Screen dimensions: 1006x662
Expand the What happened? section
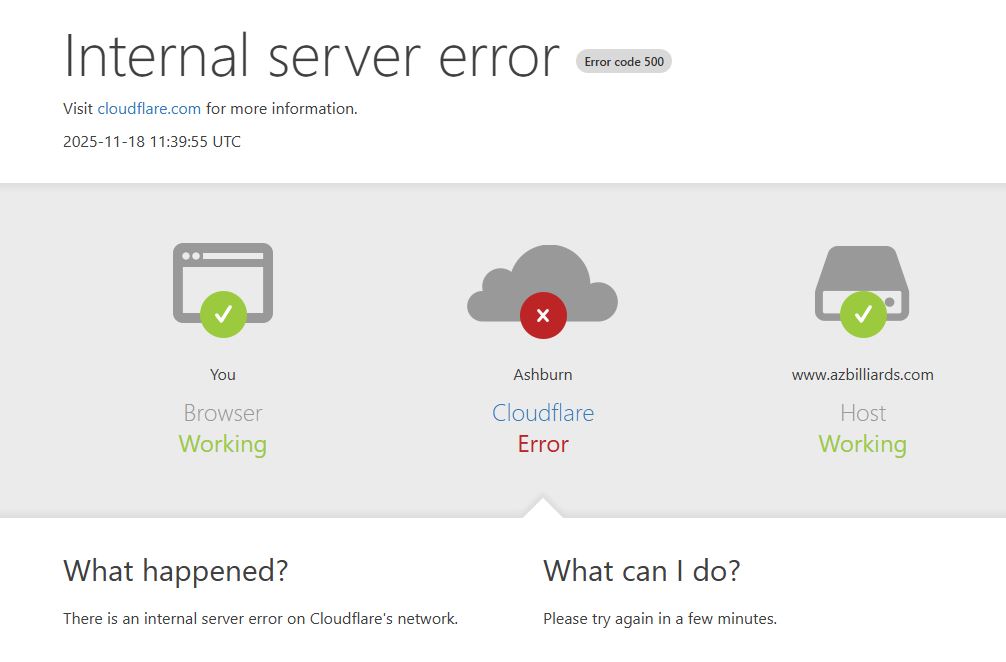[x=175, y=571]
